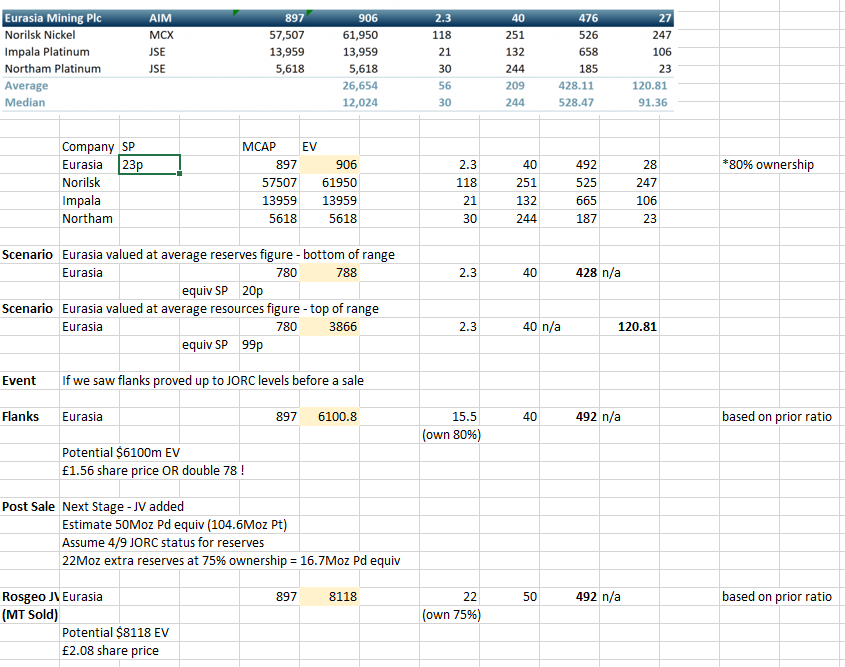Click the 'AIM' exchange cell

(160, 18)
